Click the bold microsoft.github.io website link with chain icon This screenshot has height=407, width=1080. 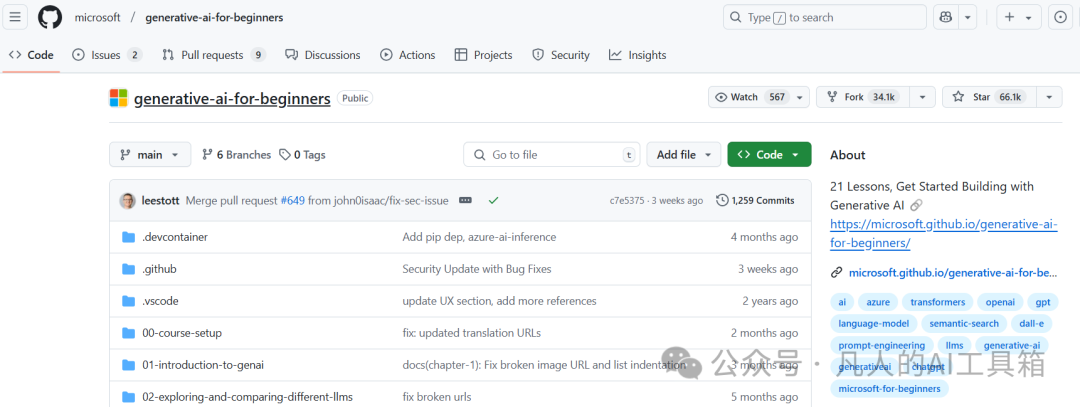[x=944, y=273]
